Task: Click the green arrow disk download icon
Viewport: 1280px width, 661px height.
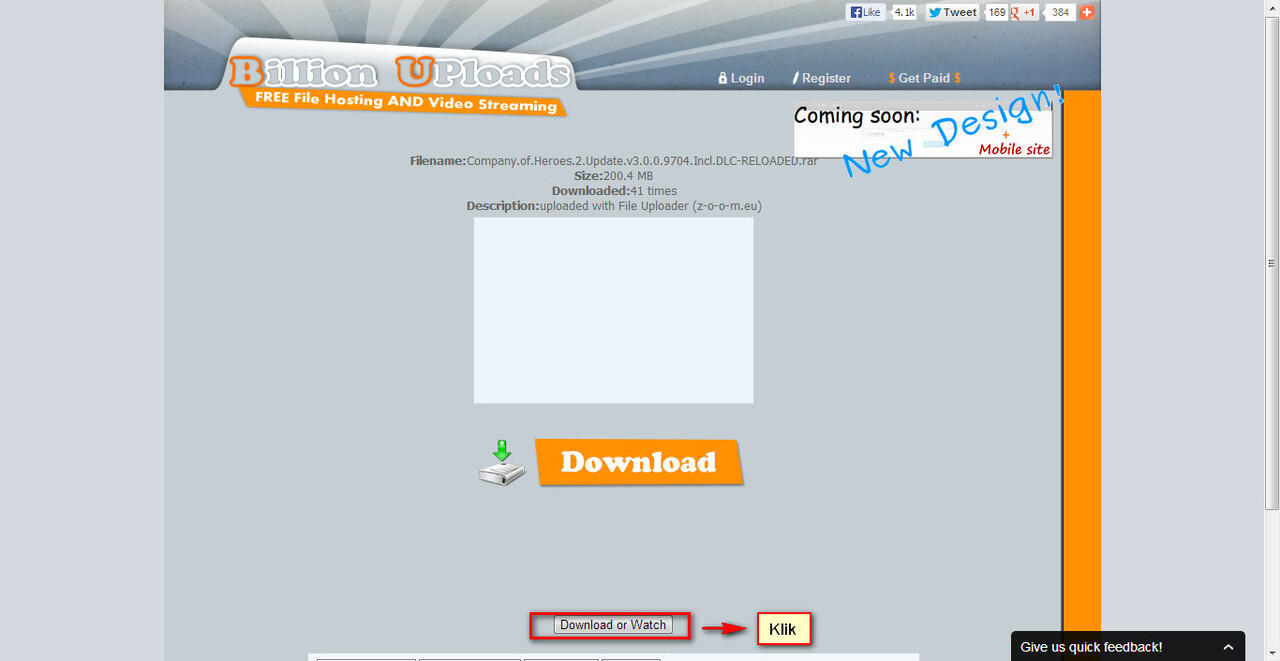Action: 501,463
